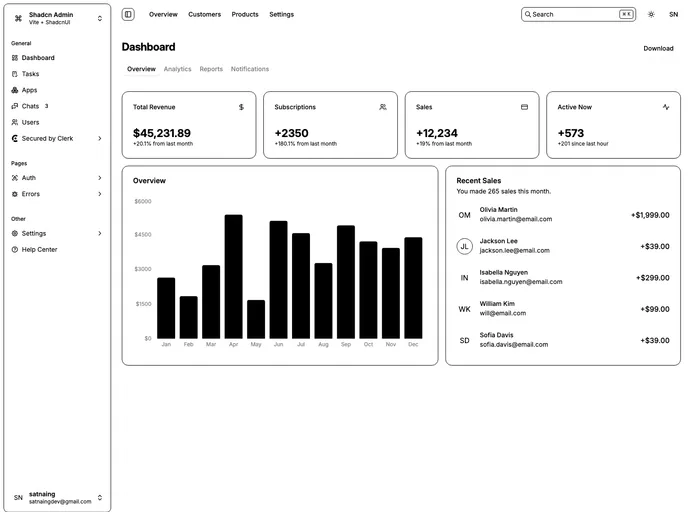Click the OM avatar for Olivia Martin
688x512 pixels.
(465, 215)
